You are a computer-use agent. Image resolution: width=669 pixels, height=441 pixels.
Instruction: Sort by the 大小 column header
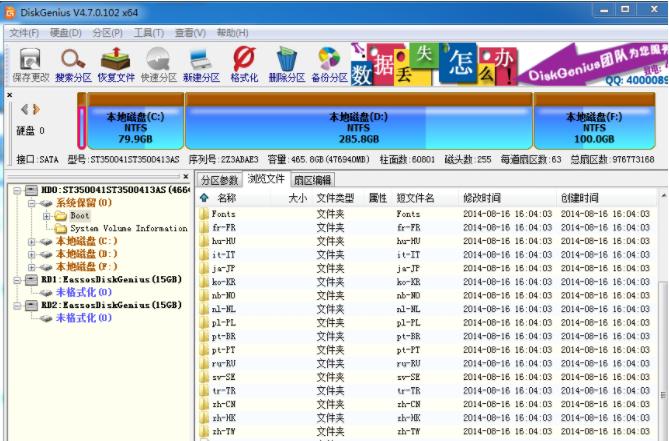(x=298, y=198)
